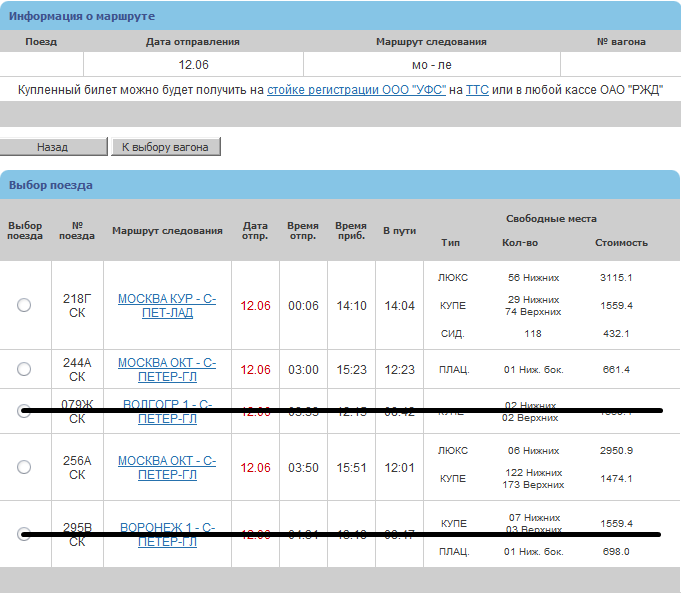Pick struck-through train 079Ж radio button
681x593 pixels.
tap(24, 411)
